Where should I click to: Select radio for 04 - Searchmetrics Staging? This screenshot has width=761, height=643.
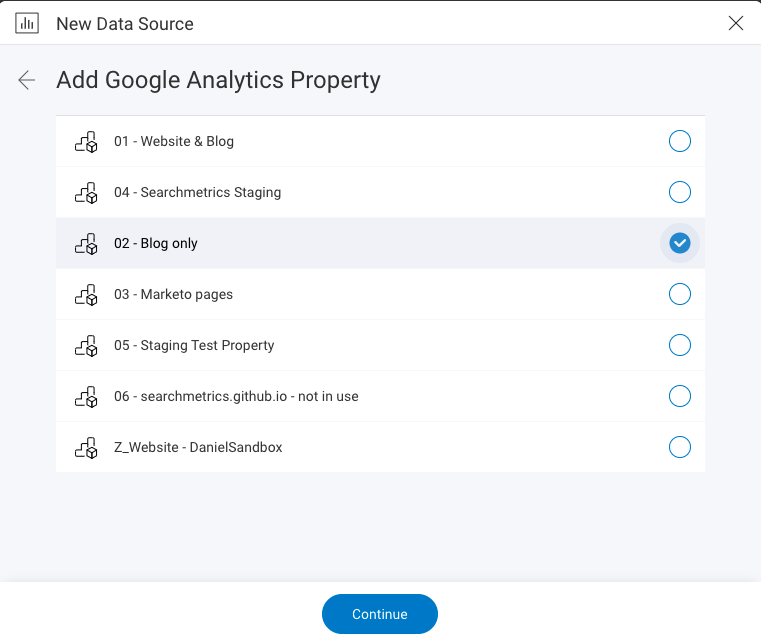tap(679, 192)
